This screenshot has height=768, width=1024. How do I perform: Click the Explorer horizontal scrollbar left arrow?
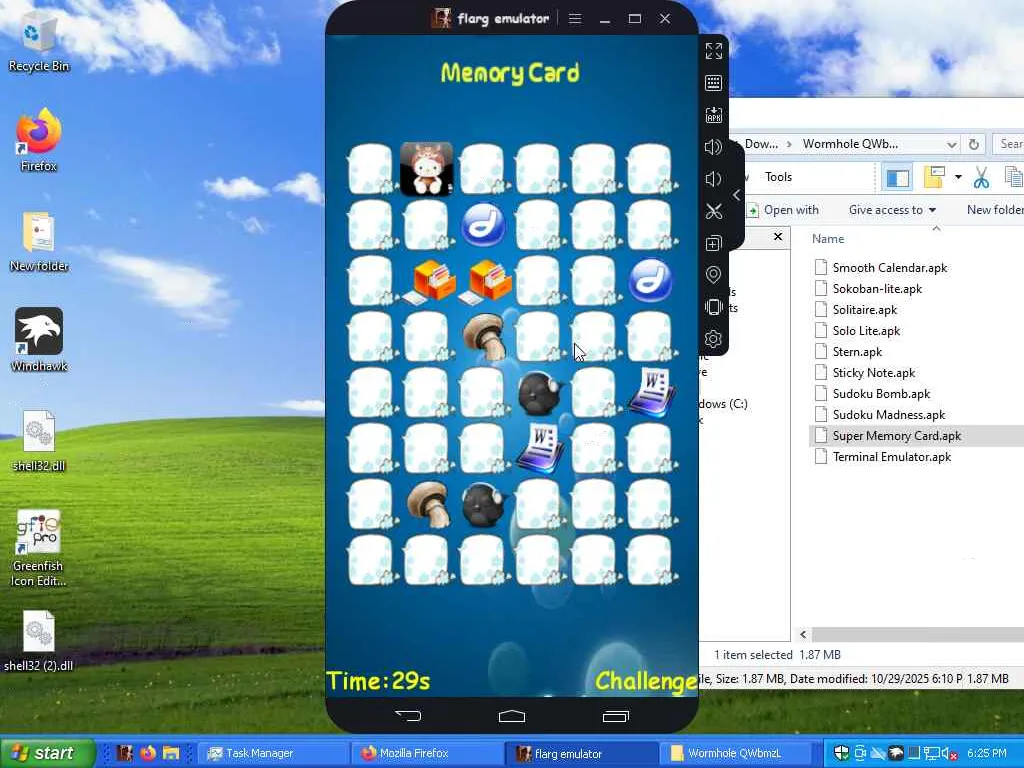coord(803,634)
